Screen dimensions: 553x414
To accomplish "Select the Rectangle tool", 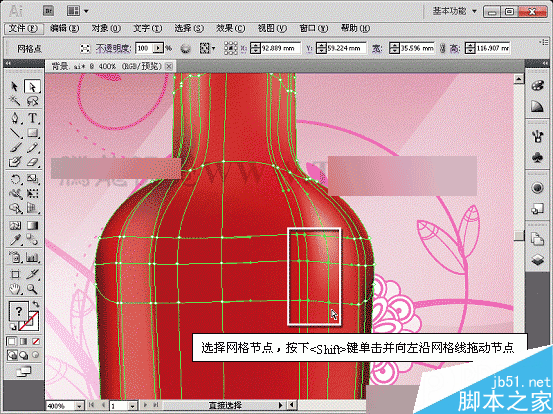I will tap(32, 133).
